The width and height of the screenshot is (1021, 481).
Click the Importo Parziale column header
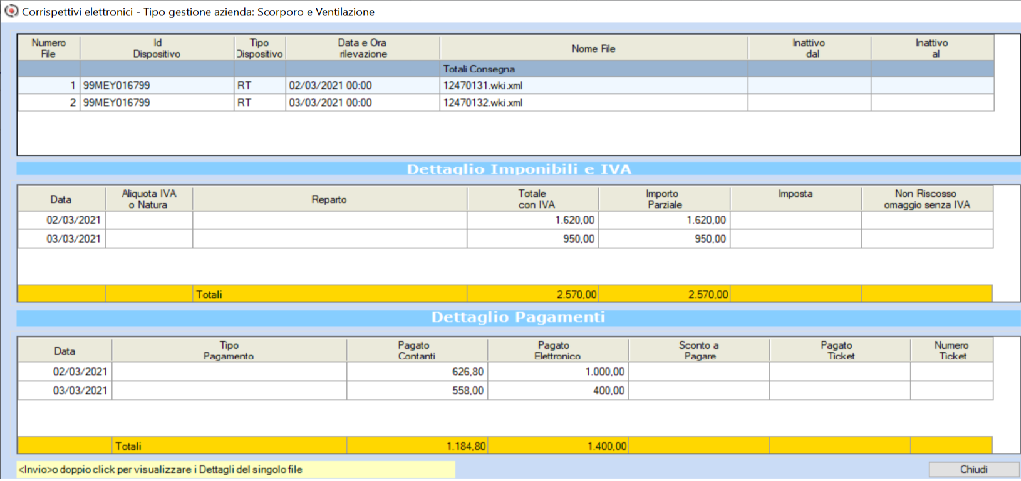(x=664, y=199)
